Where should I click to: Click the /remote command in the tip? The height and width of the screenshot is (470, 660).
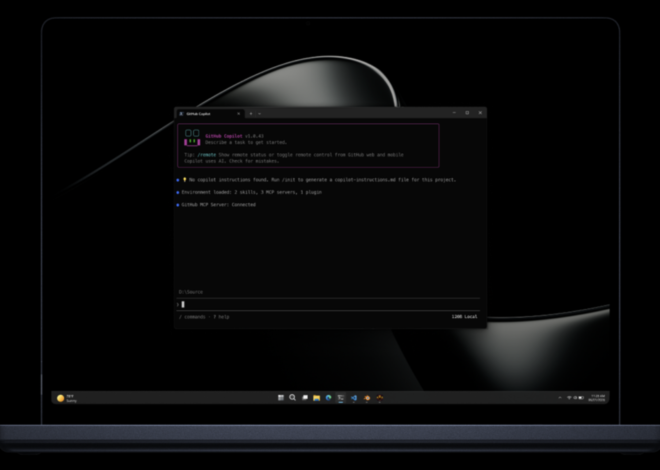pos(207,155)
